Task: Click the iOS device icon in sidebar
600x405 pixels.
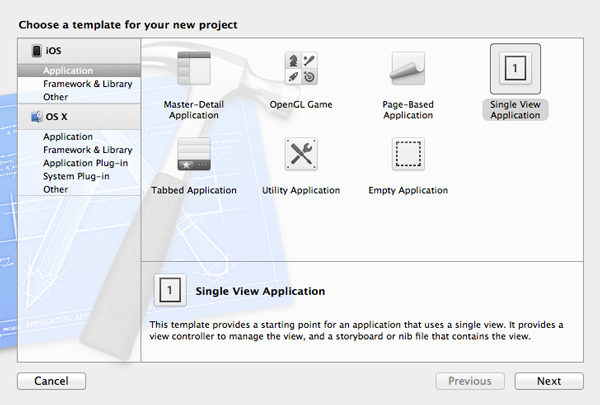Action: (36, 51)
